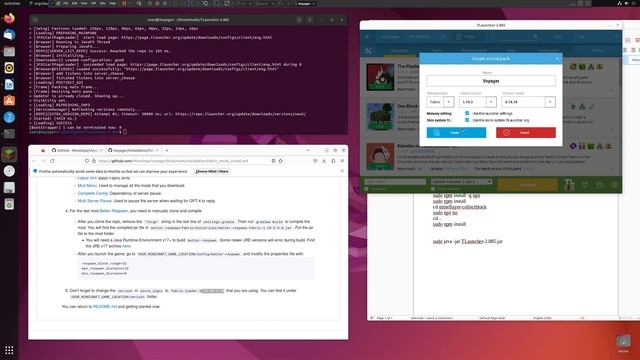Open LibreOffice Writer from the dock
The height and width of the screenshot is (360, 640).
coord(9,84)
